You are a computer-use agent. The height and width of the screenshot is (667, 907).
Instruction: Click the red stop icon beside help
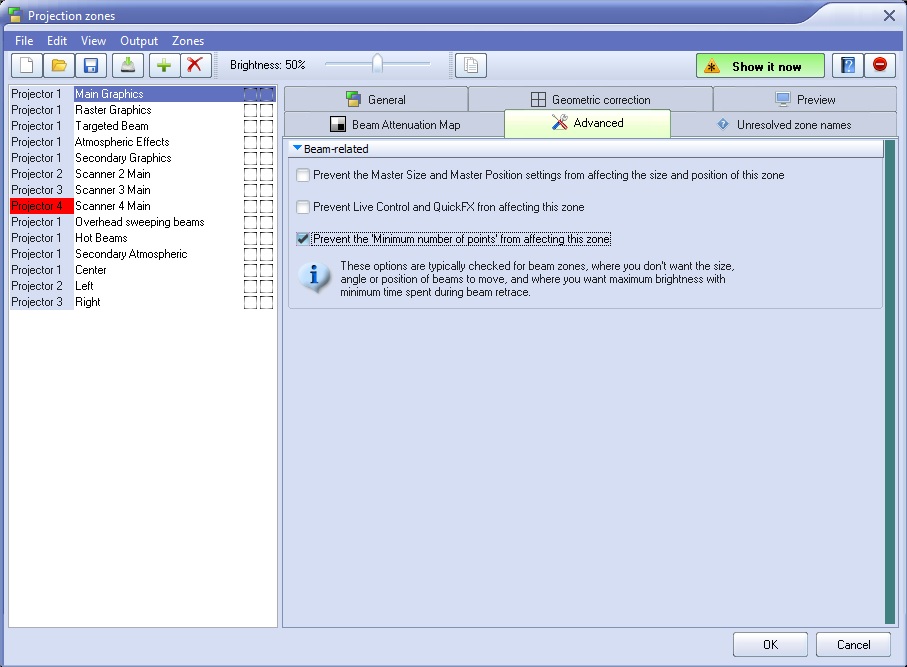pos(879,66)
